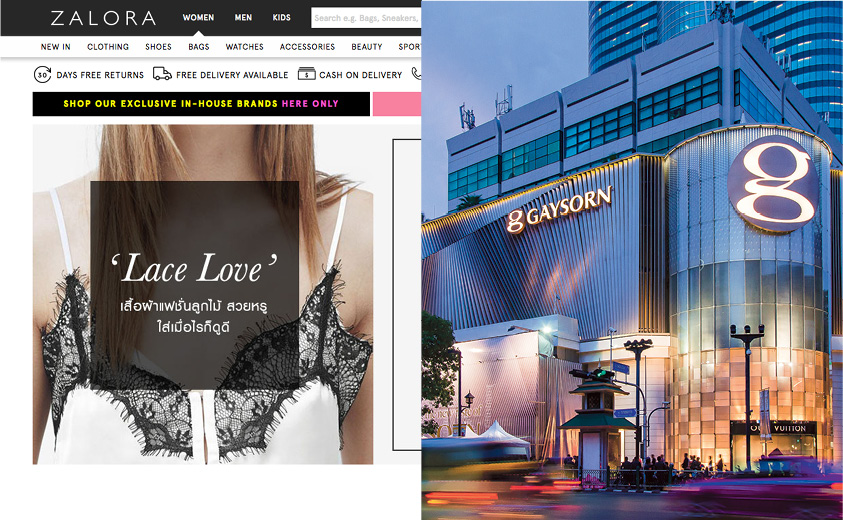Open the SHOES category
Viewport: 843px width, 520px height.
(158, 47)
